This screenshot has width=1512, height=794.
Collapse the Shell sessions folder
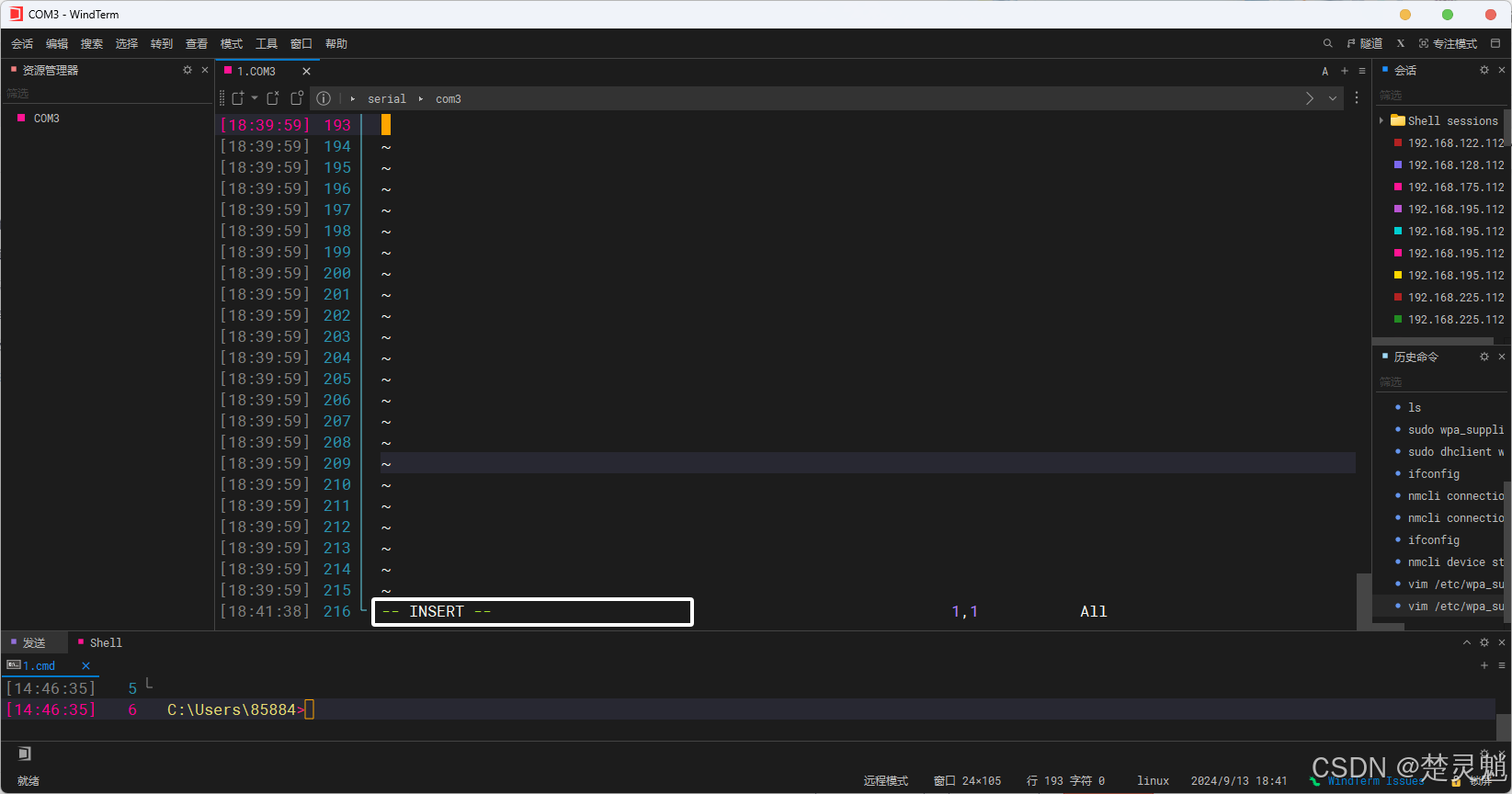pos(1381,120)
